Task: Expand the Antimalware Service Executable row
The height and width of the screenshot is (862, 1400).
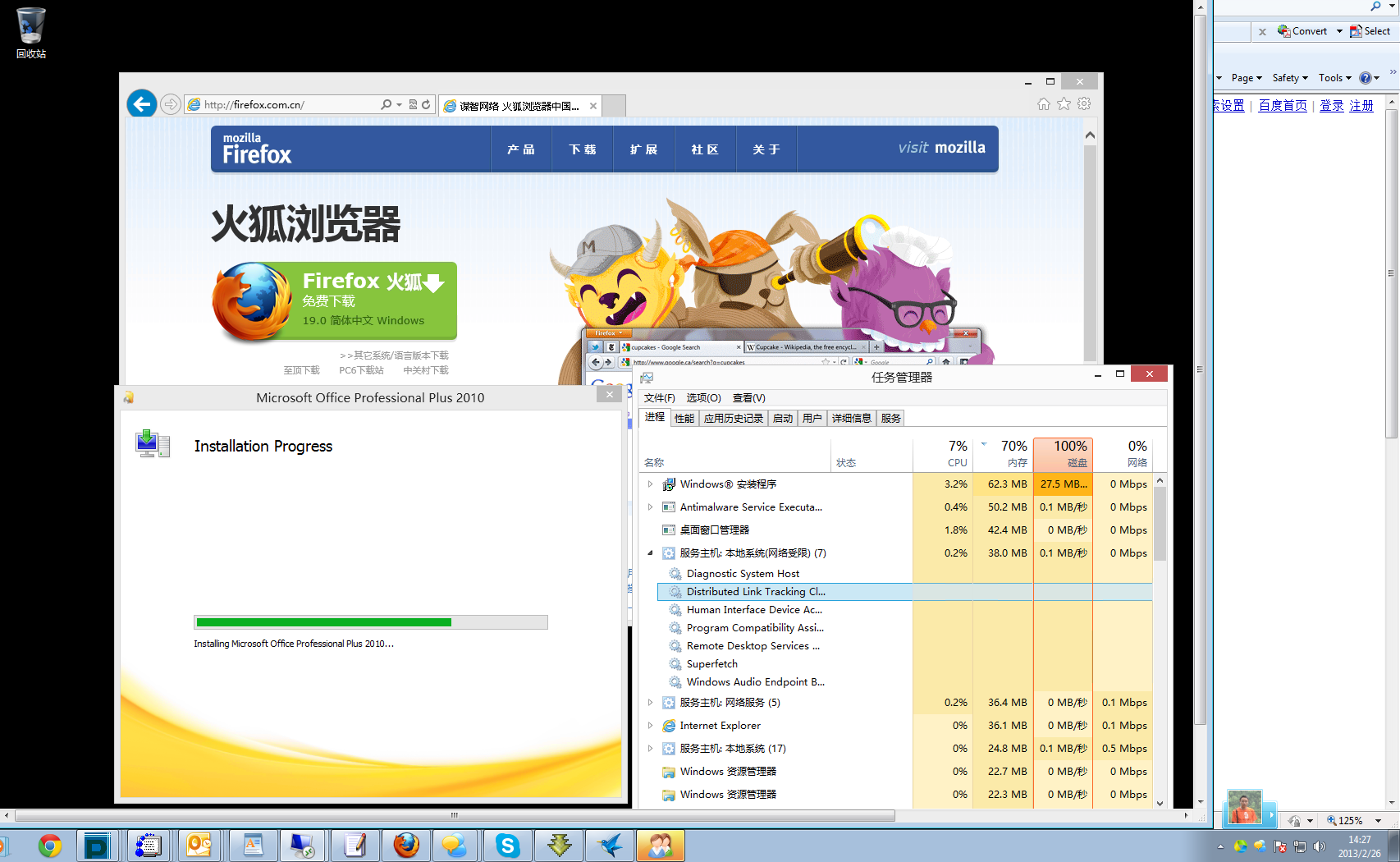Action: [x=650, y=507]
